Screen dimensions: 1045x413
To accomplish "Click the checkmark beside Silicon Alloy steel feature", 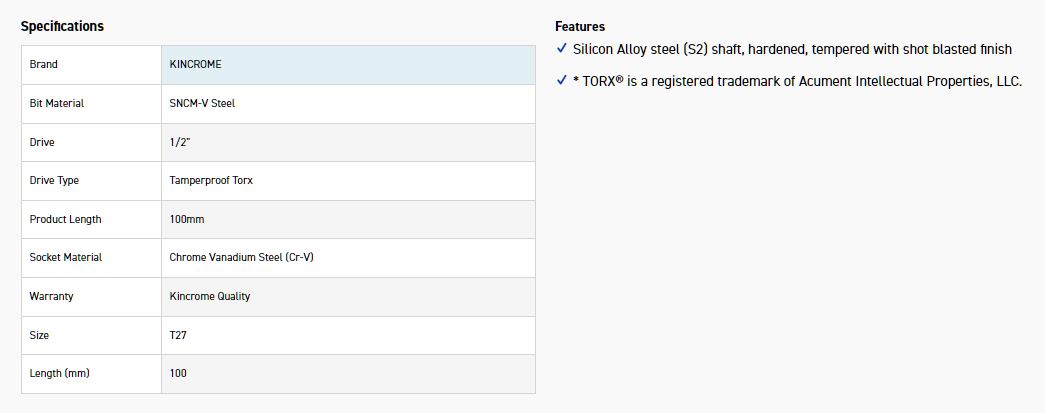I will pyautogui.click(x=562, y=49).
